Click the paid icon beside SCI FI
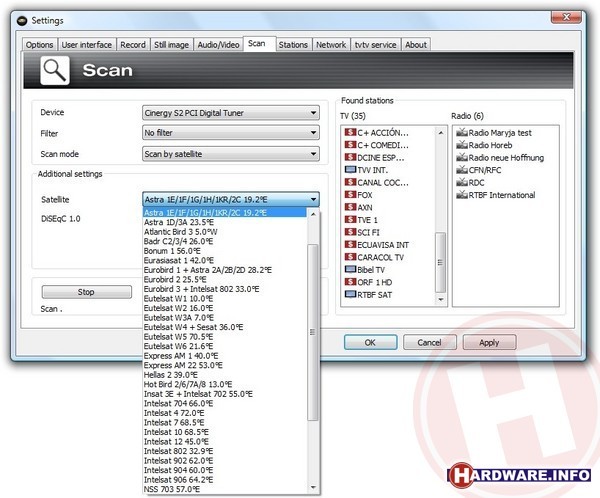 pos(350,232)
